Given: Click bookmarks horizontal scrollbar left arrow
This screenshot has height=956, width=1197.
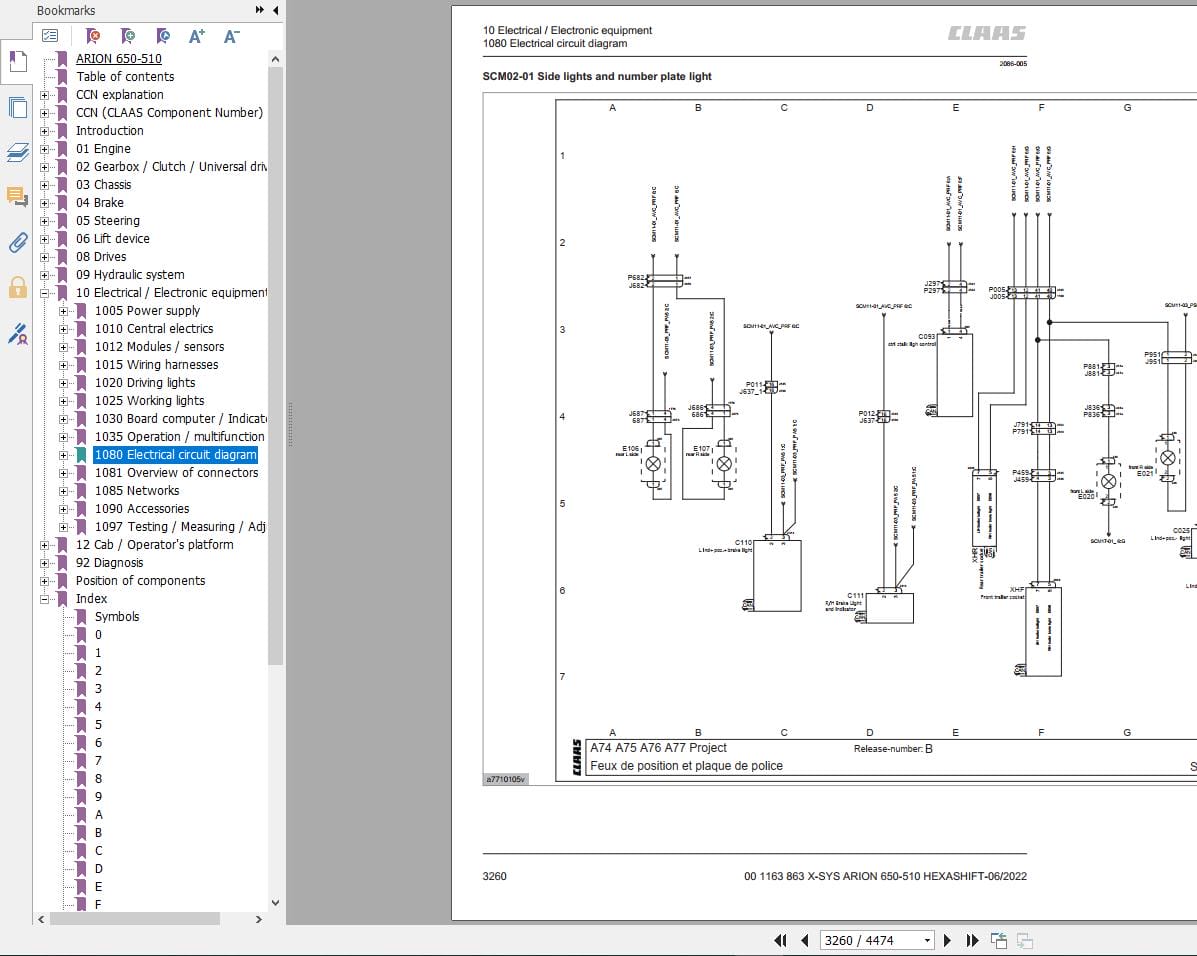Looking at the screenshot, I should pos(41,919).
